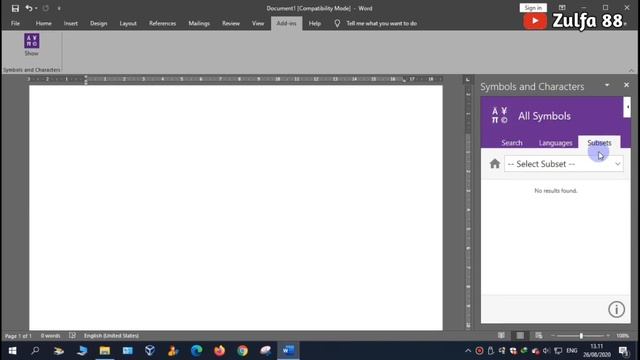The width and height of the screenshot is (640, 360).
Task: Switch to Web Layout view
Action: [x=539, y=336]
